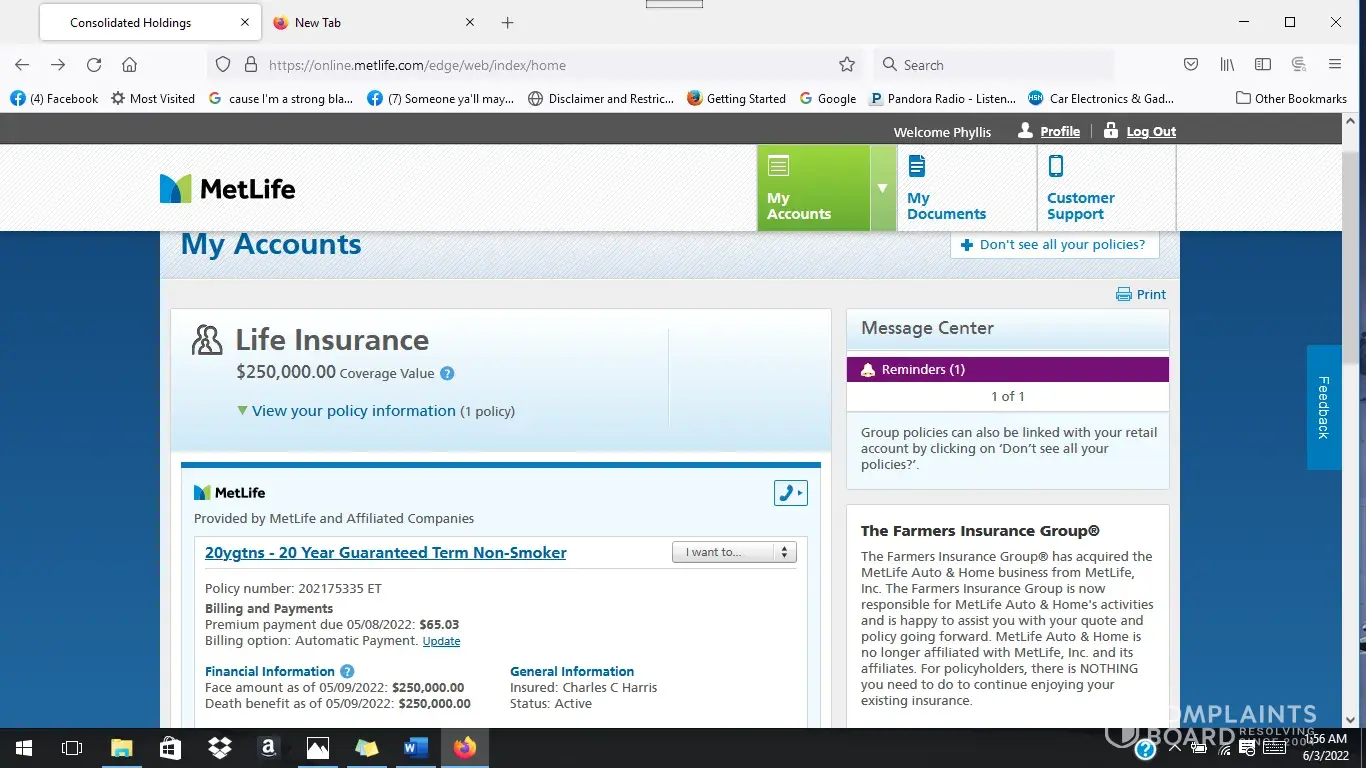Click Coverage Value help question icon

447,374
